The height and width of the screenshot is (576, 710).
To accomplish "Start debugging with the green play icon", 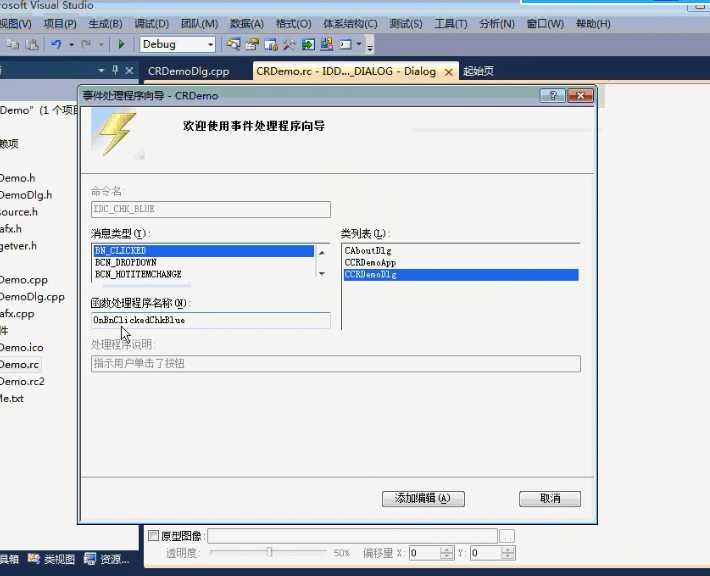I will click(x=121, y=44).
